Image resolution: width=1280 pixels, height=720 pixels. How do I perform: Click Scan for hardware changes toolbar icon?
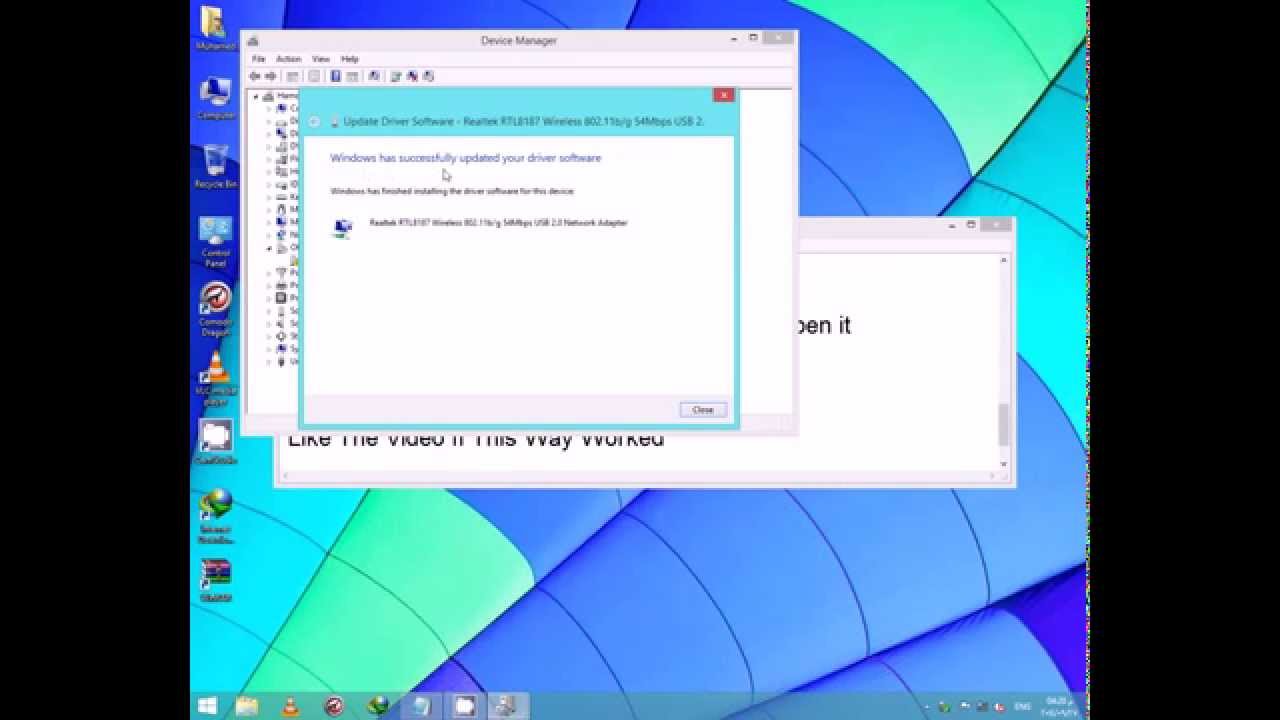click(374, 76)
